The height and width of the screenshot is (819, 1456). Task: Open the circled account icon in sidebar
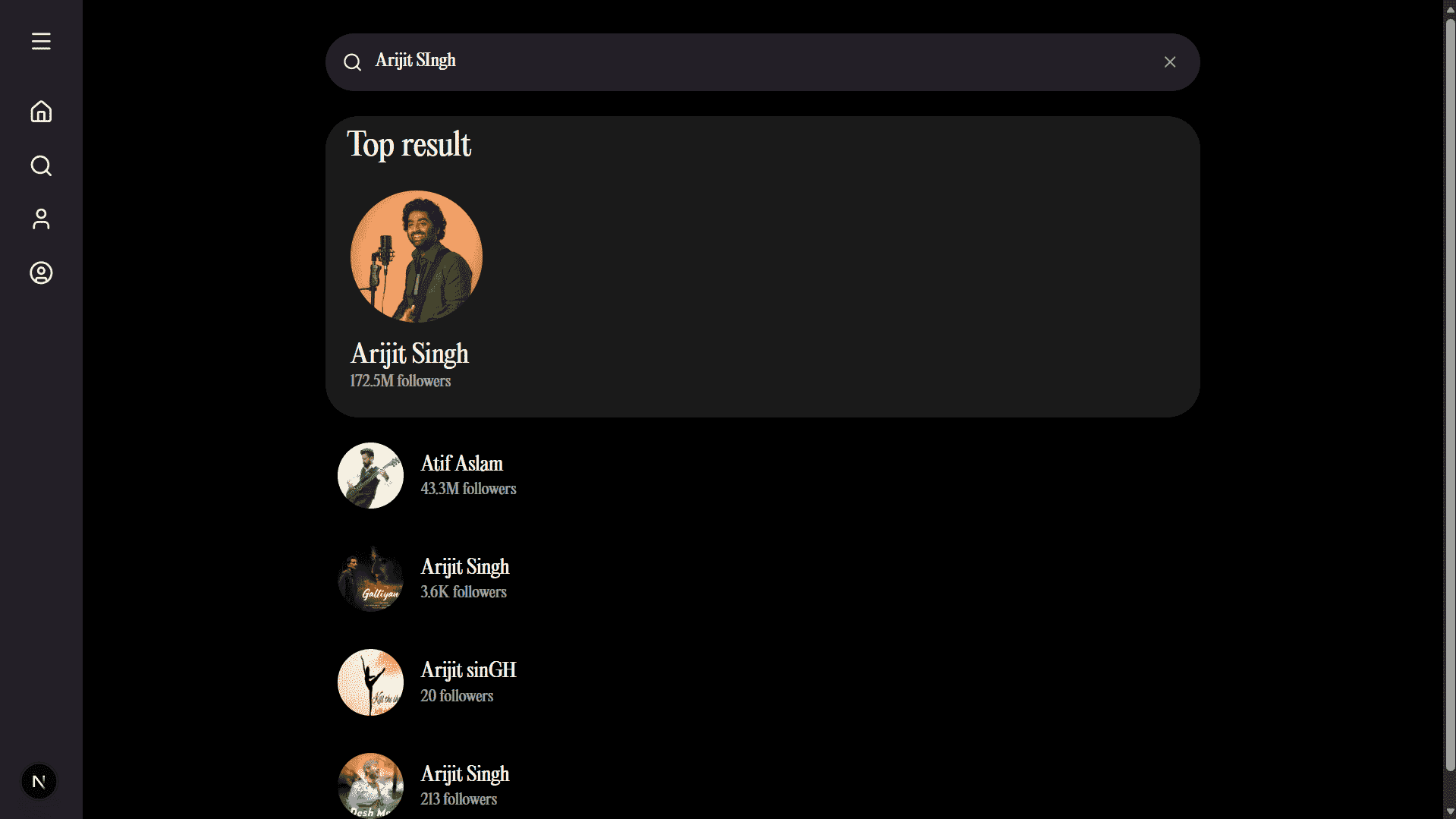tap(41, 273)
